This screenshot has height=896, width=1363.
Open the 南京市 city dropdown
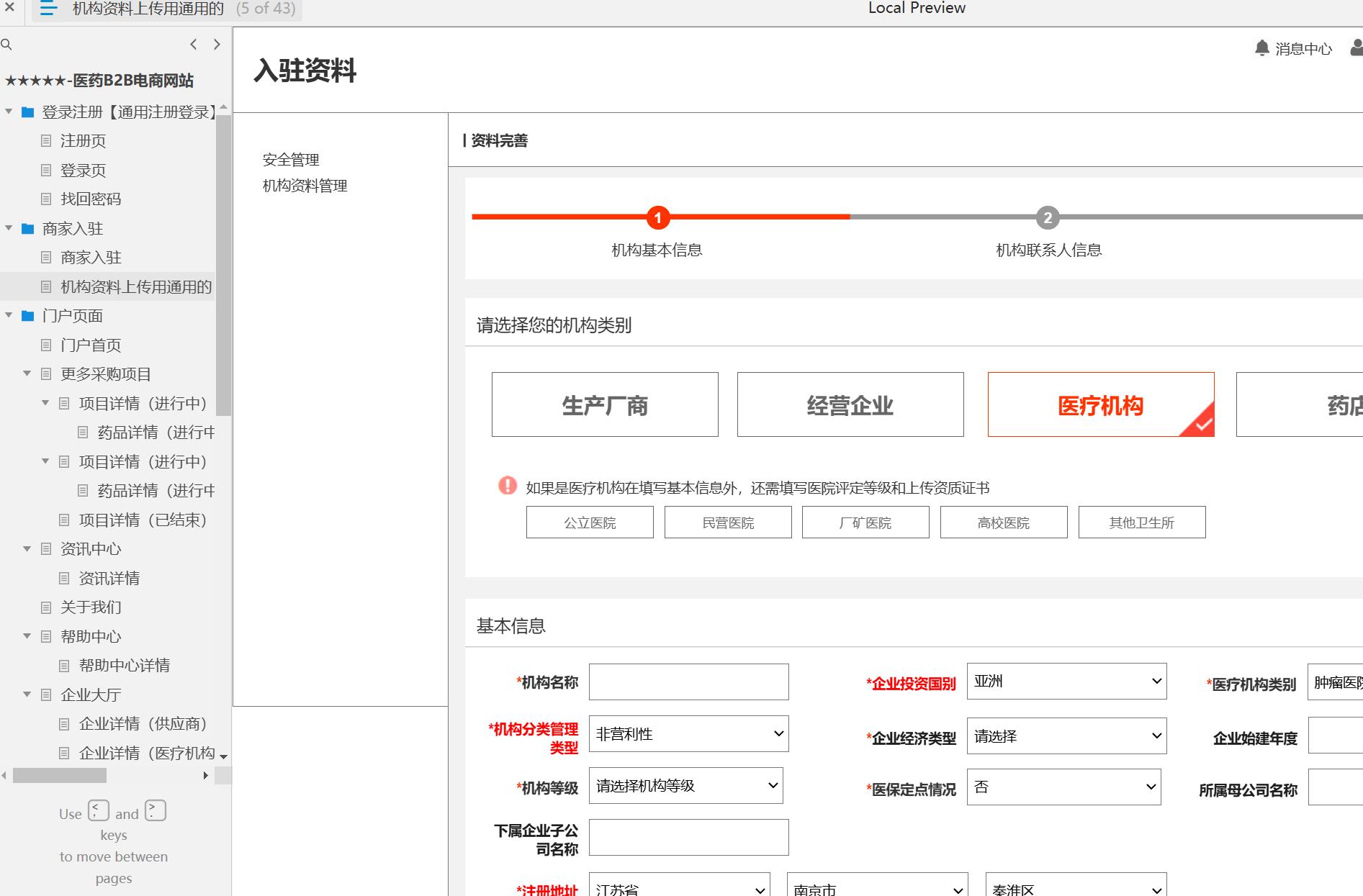[x=877, y=885]
